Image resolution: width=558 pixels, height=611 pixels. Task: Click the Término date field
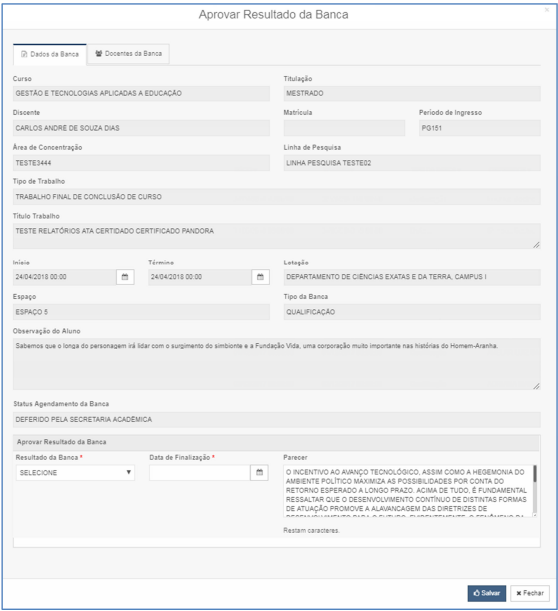[x=200, y=277]
